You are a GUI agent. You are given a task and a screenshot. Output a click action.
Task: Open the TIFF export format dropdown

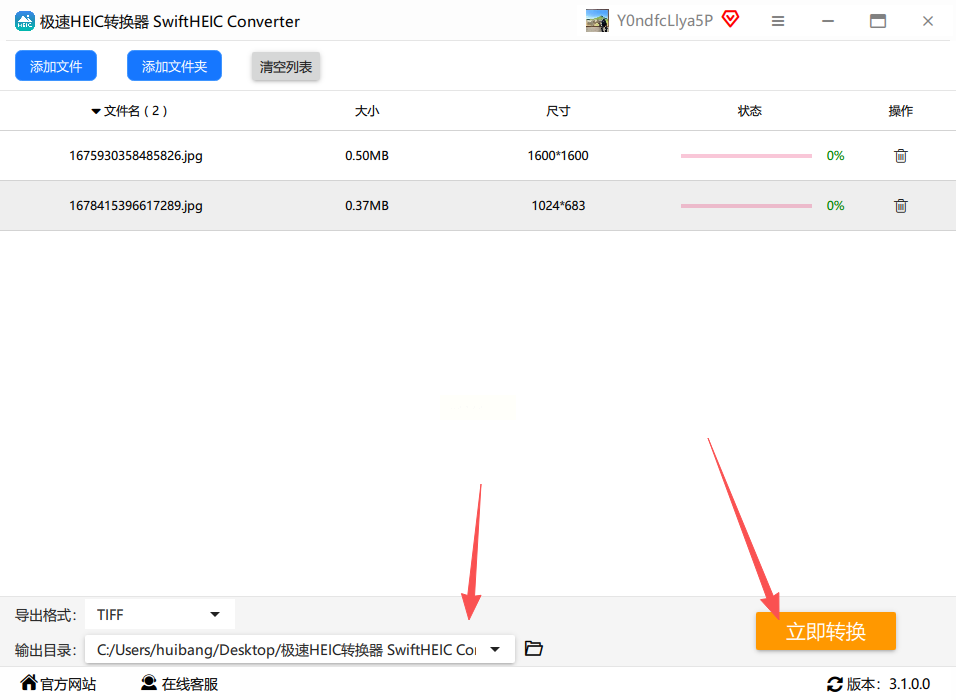pos(160,615)
